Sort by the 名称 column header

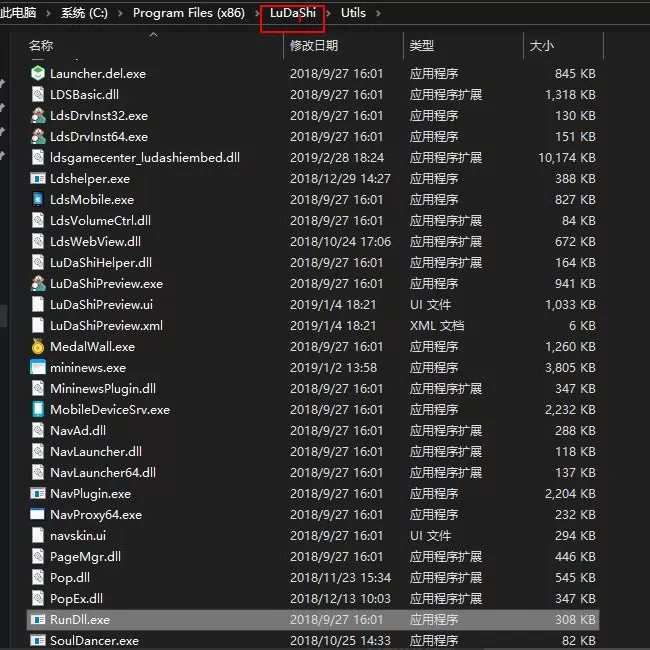click(x=41, y=45)
